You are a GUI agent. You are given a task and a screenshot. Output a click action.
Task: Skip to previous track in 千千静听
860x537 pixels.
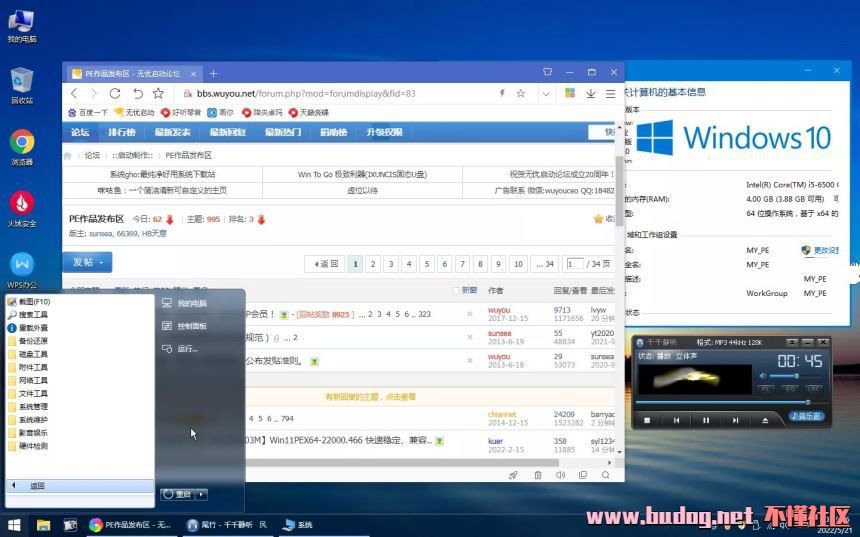tap(677, 420)
